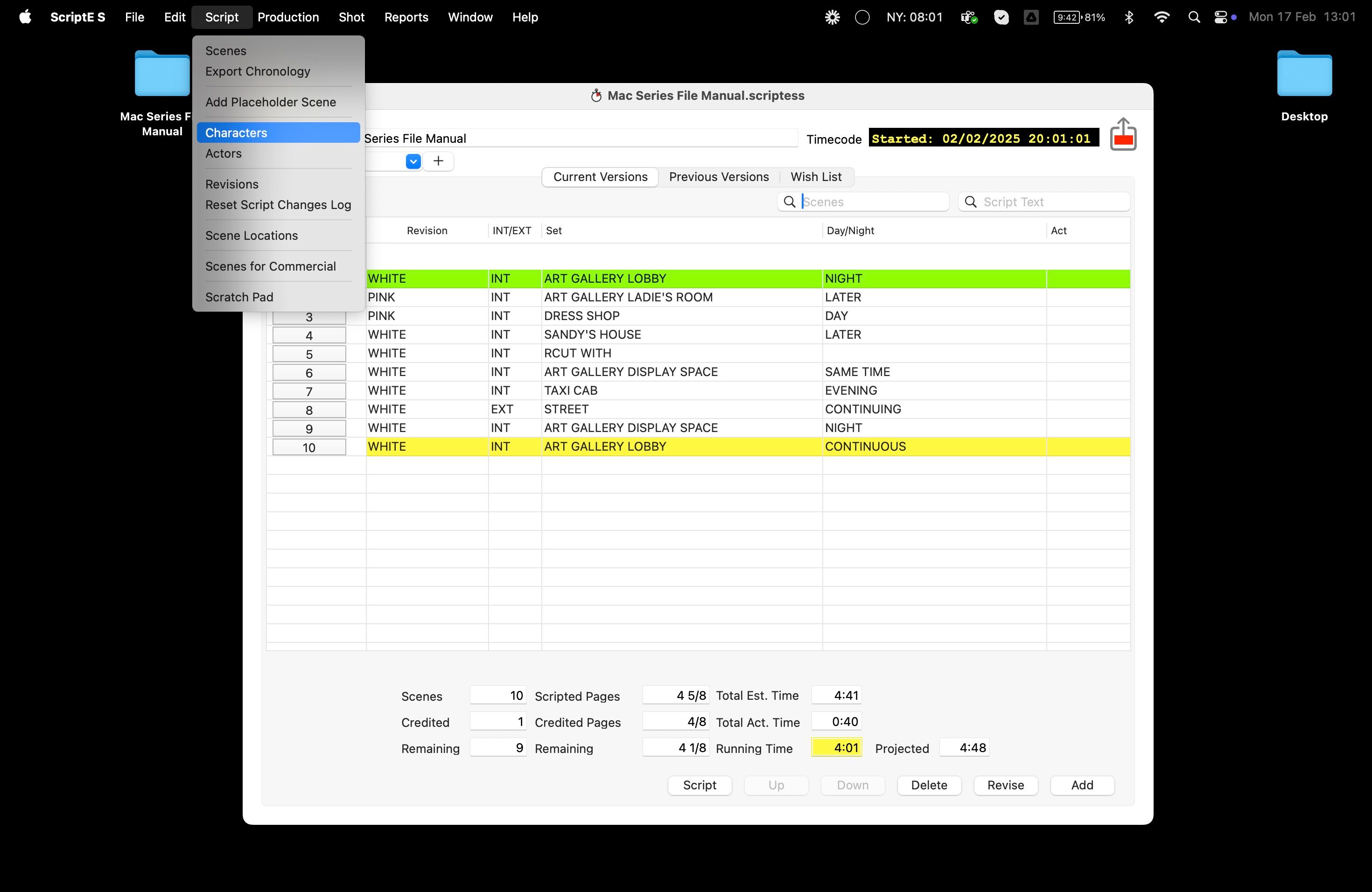Open the Production menu
1372x892 pixels.
pyautogui.click(x=287, y=17)
